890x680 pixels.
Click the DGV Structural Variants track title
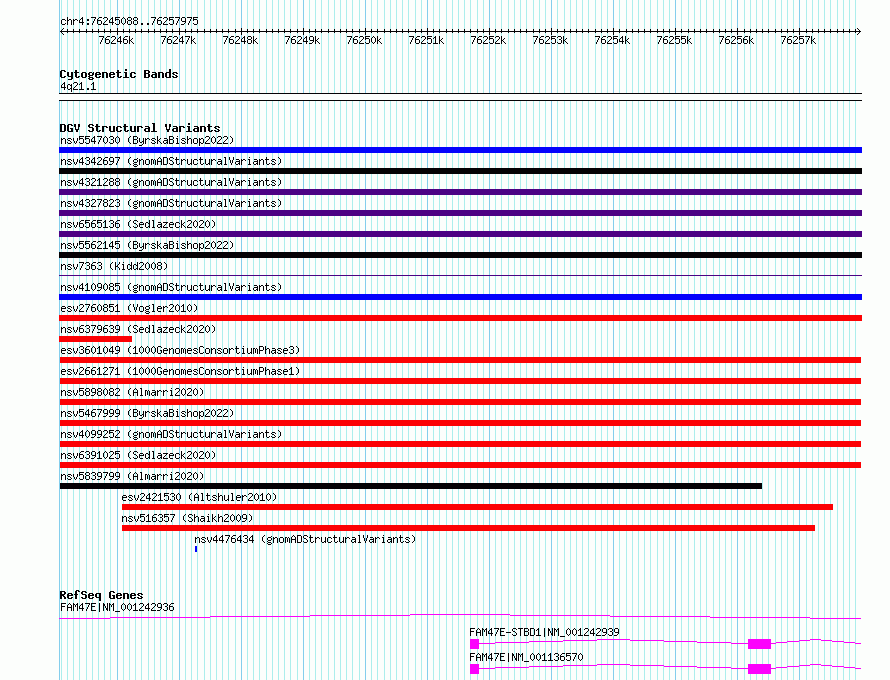tap(140, 128)
